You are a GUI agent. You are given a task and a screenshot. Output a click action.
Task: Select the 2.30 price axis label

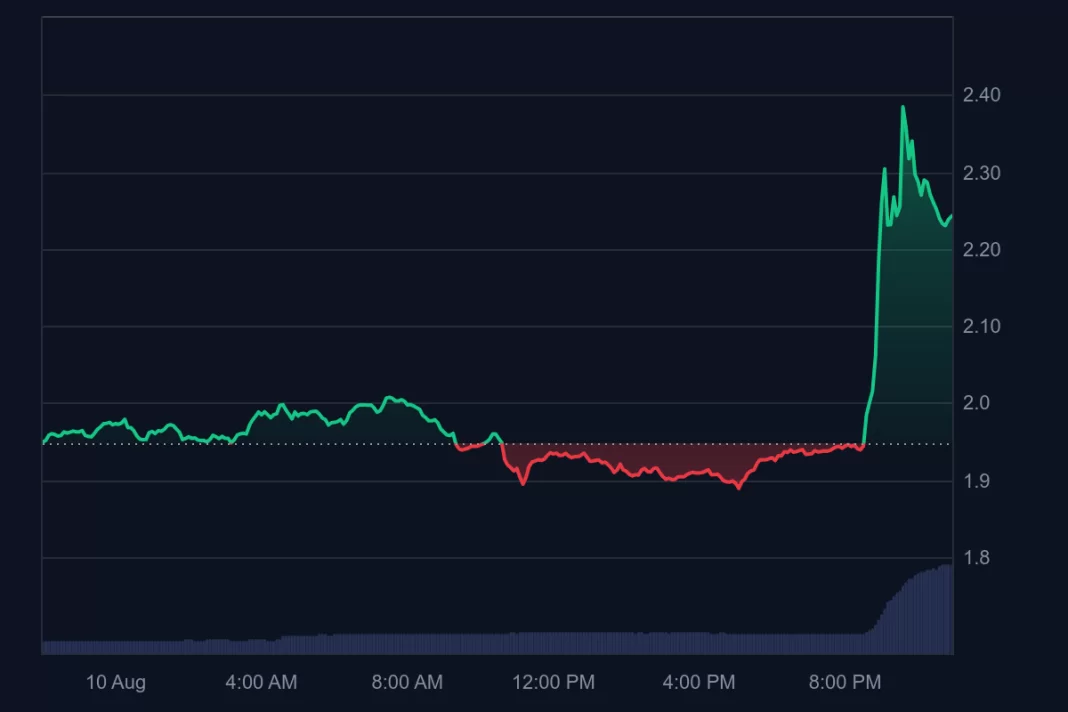click(981, 173)
